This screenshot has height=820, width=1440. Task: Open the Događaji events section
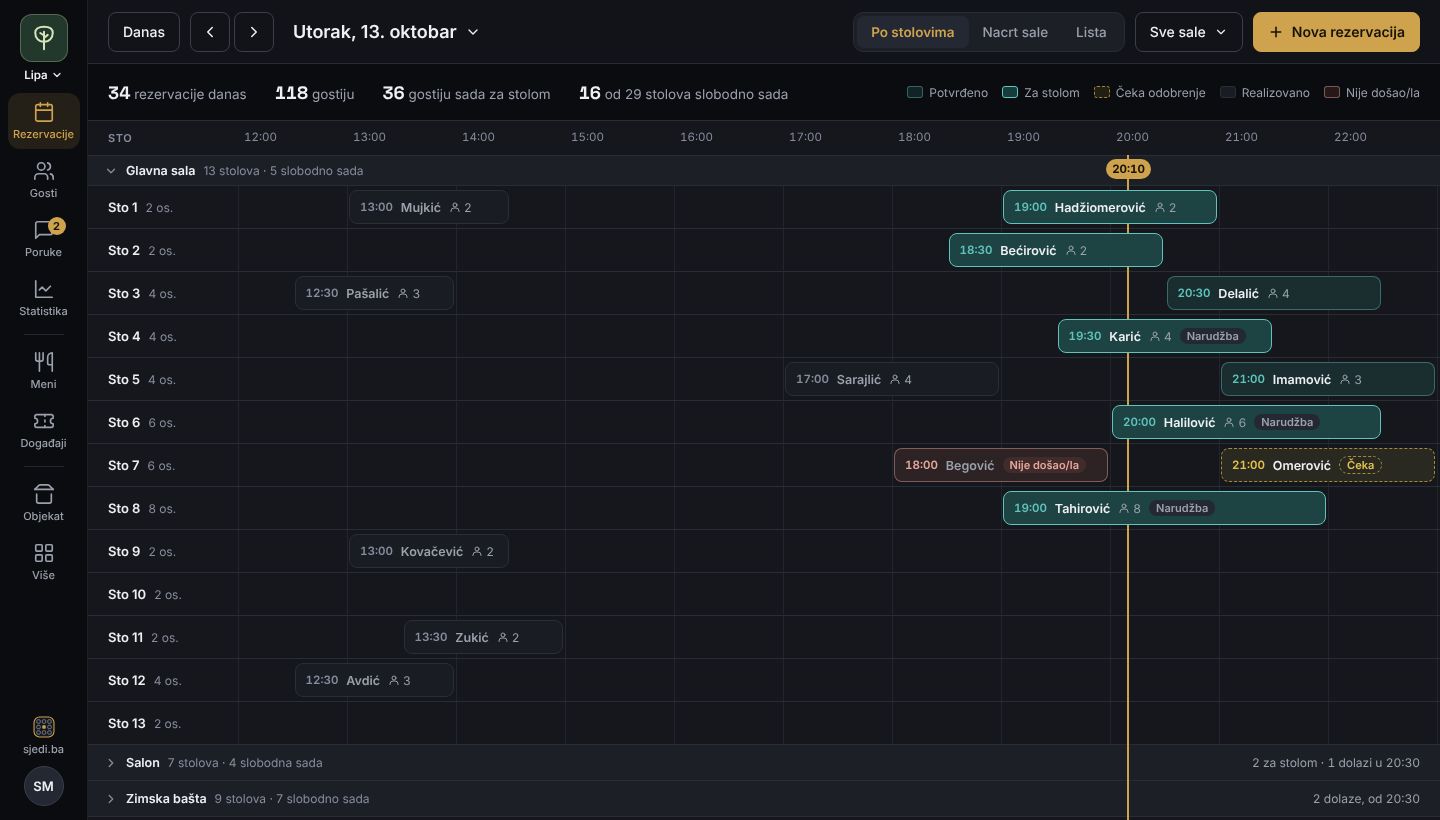(x=43, y=430)
